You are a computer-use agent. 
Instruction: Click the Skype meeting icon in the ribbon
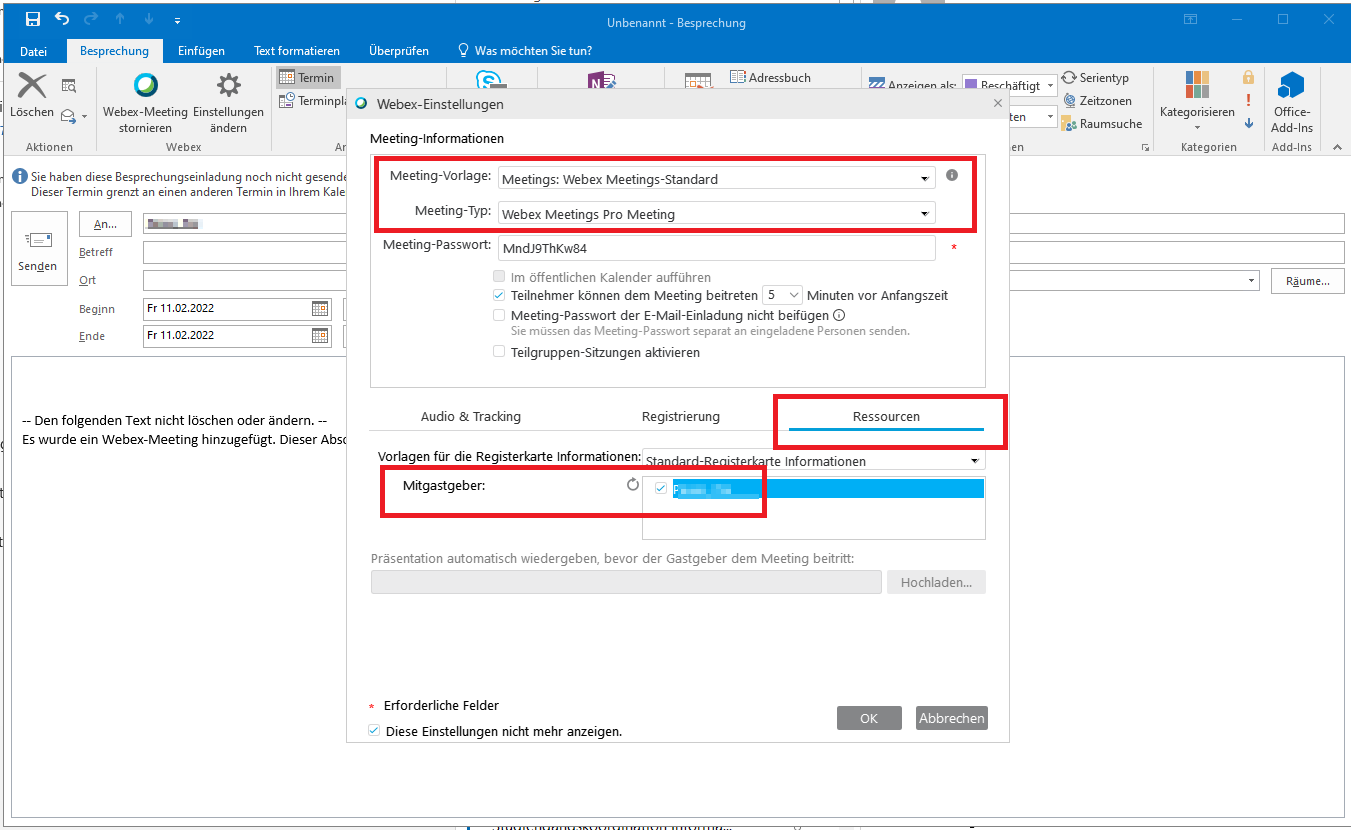click(x=489, y=79)
